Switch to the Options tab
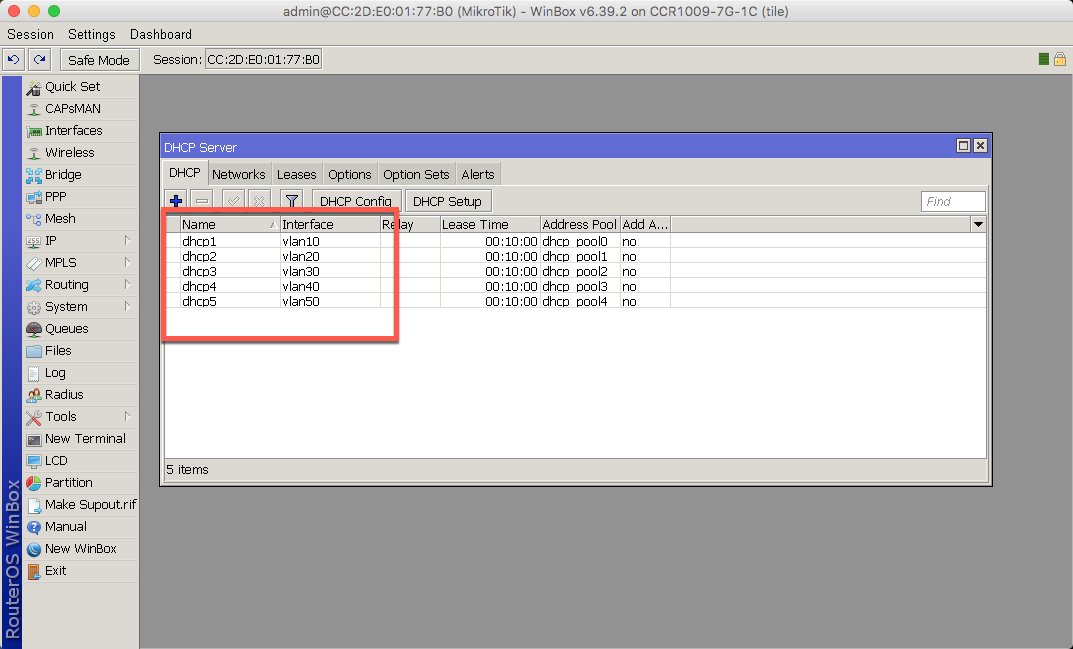This screenshot has height=649, width=1073. [350, 174]
